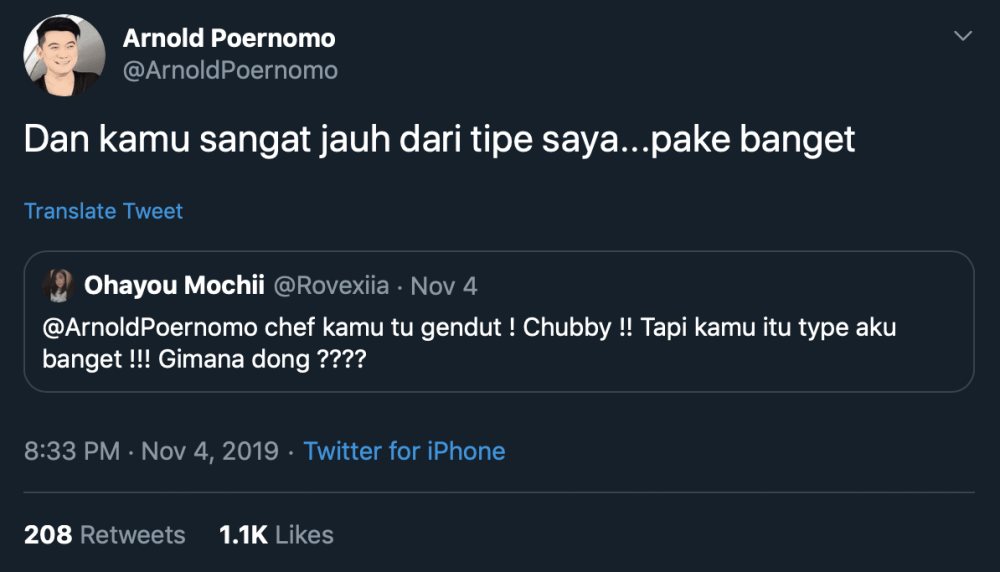Screen dimensions: 1000x572
Task: Click the "Likes" label beside 1.1K
Action: (304, 535)
